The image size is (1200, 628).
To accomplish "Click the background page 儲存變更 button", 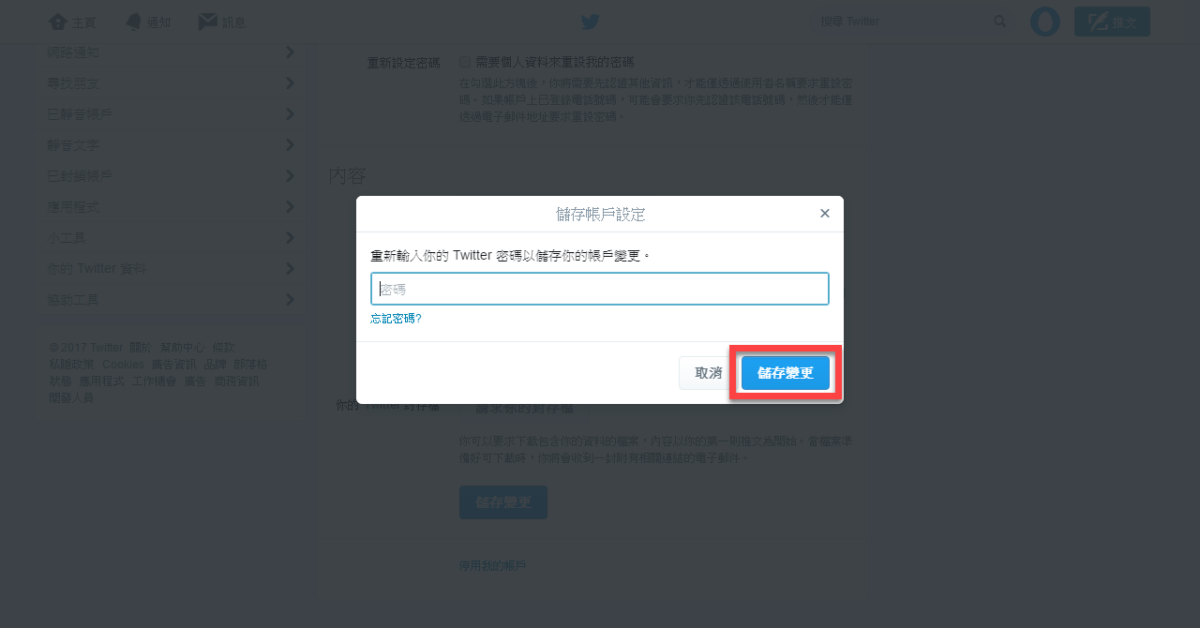I will coord(503,502).
